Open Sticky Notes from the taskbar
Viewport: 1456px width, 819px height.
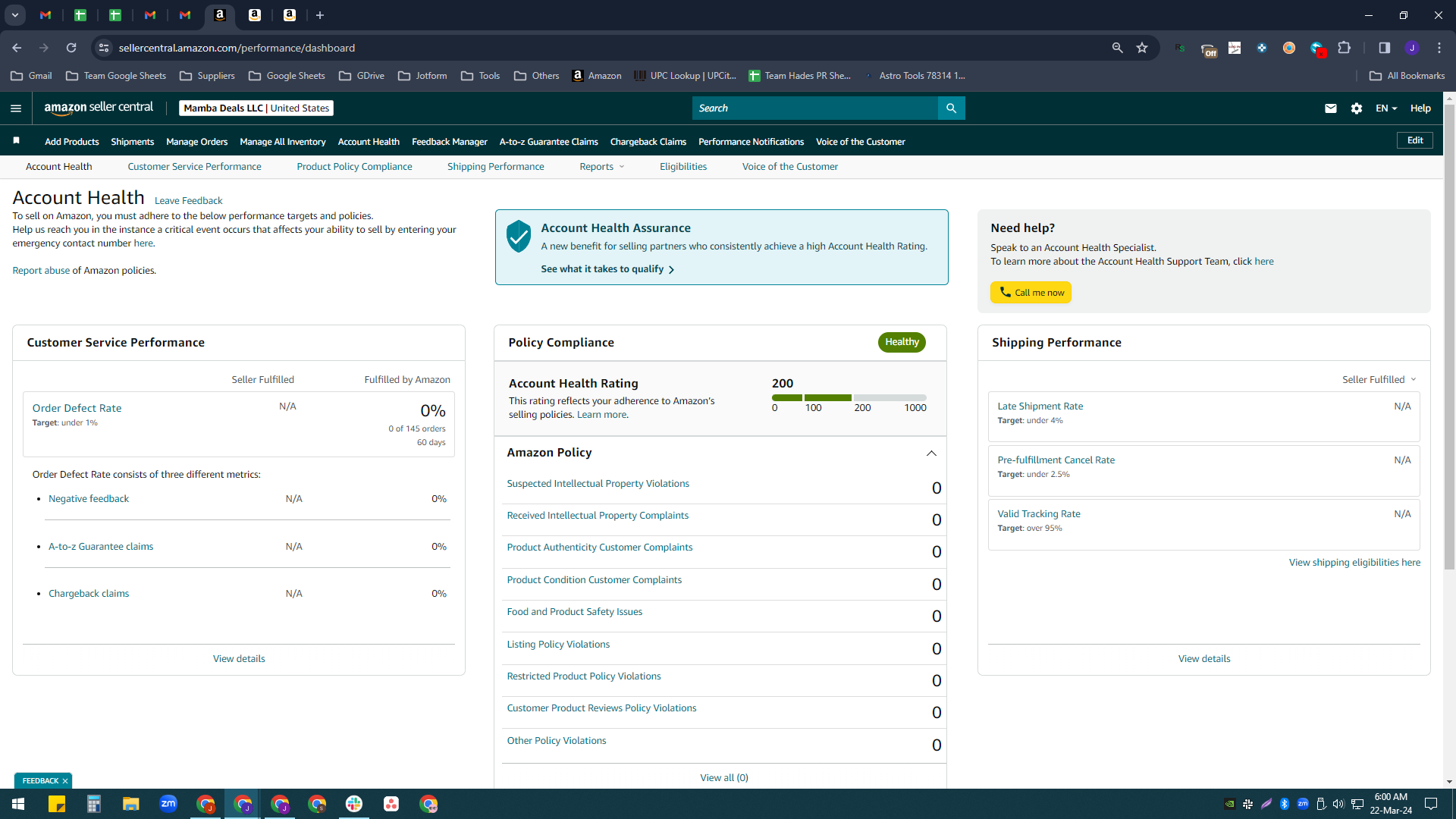click(57, 804)
